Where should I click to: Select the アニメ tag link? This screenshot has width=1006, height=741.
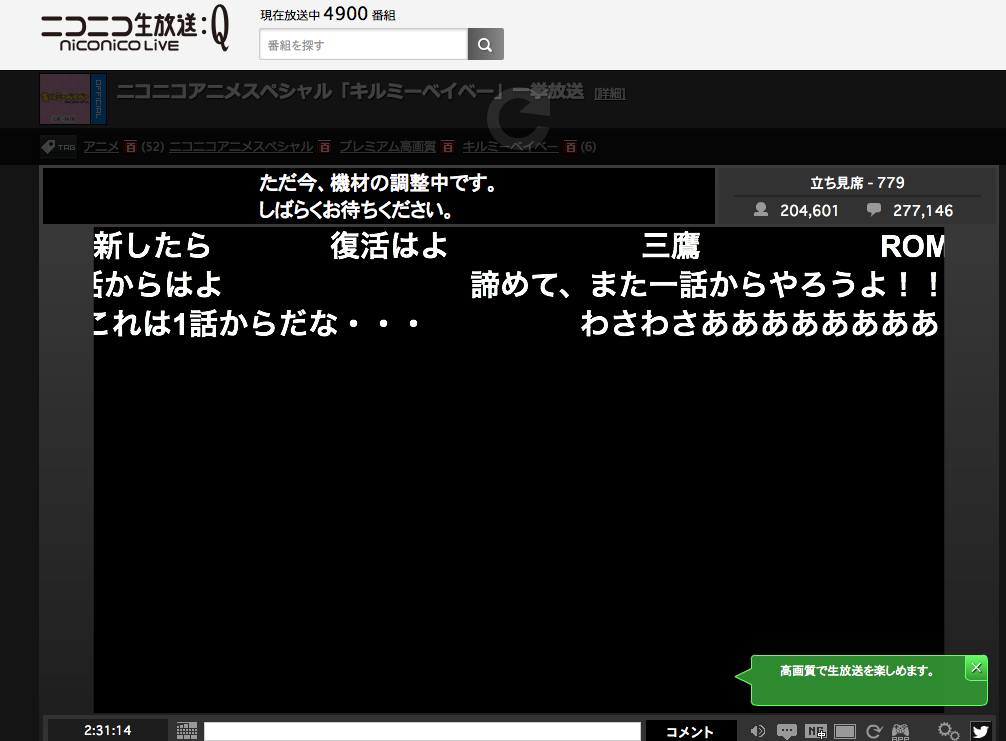click(x=101, y=147)
